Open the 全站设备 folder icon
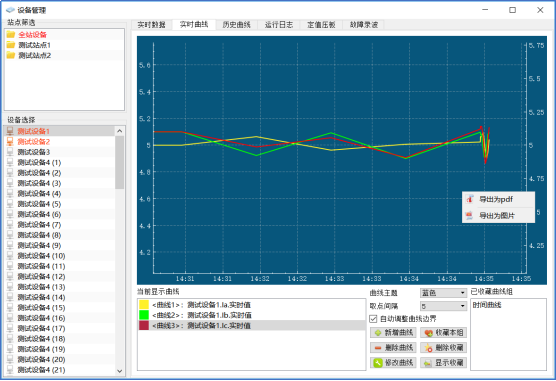This screenshot has width=556, height=381. tap(11, 34)
